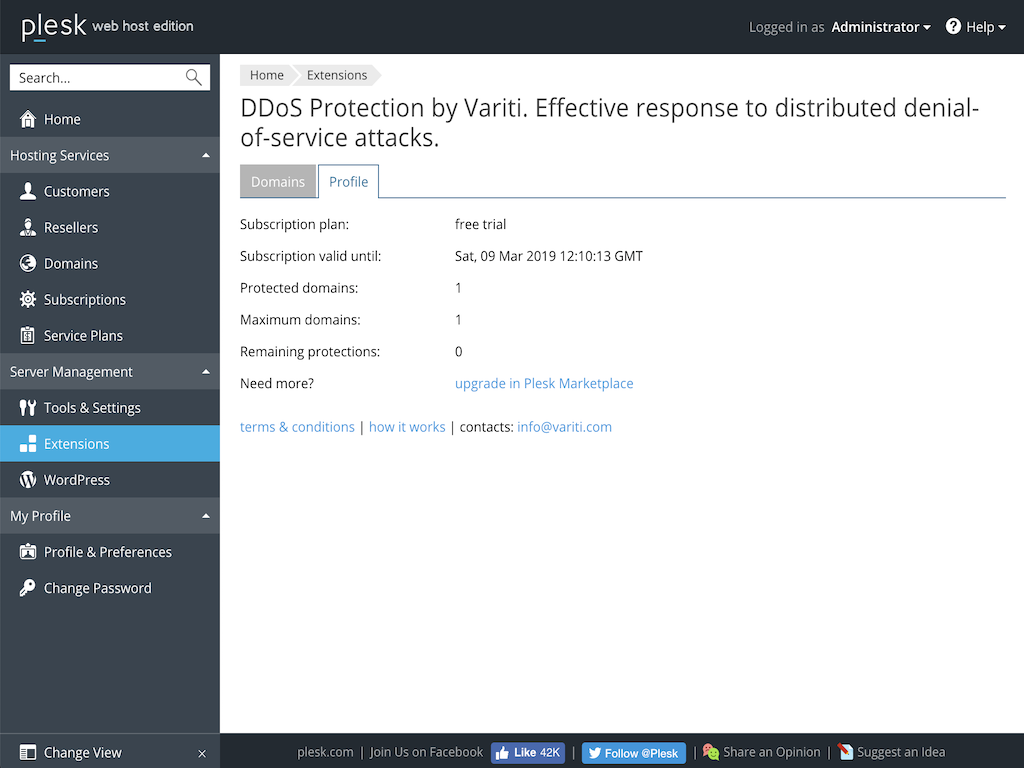
Task: Click the Change Password key icon
Action: click(x=27, y=587)
